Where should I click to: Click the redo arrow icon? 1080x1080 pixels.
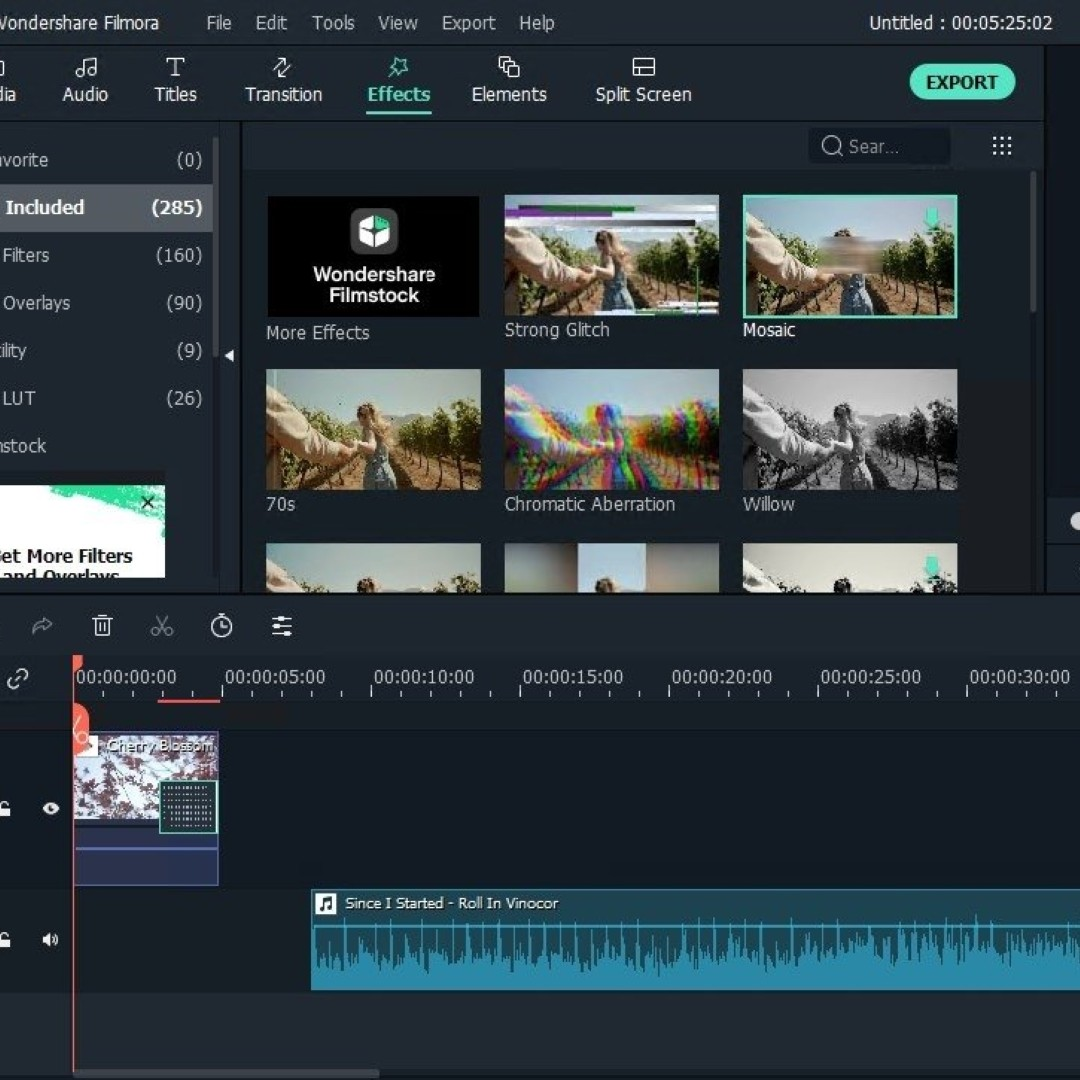(x=42, y=626)
